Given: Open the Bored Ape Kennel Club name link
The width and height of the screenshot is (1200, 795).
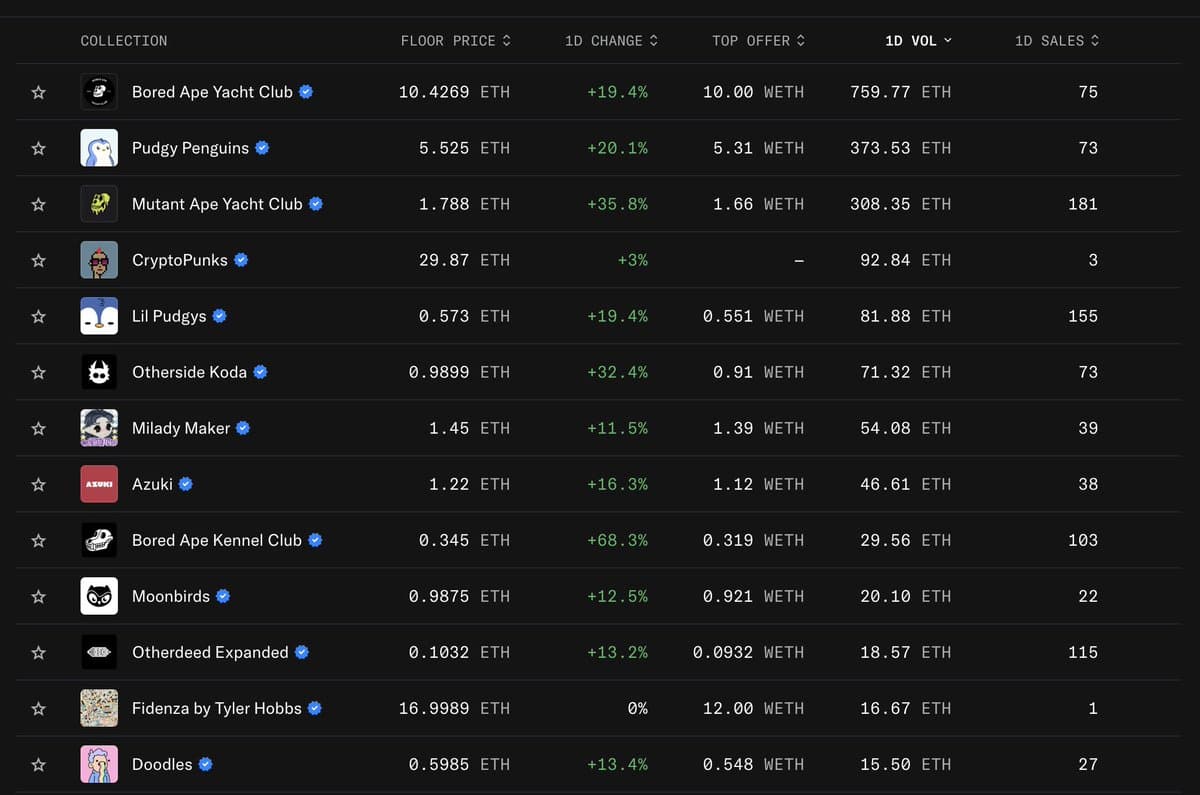Looking at the screenshot, I should click(217, 540).
